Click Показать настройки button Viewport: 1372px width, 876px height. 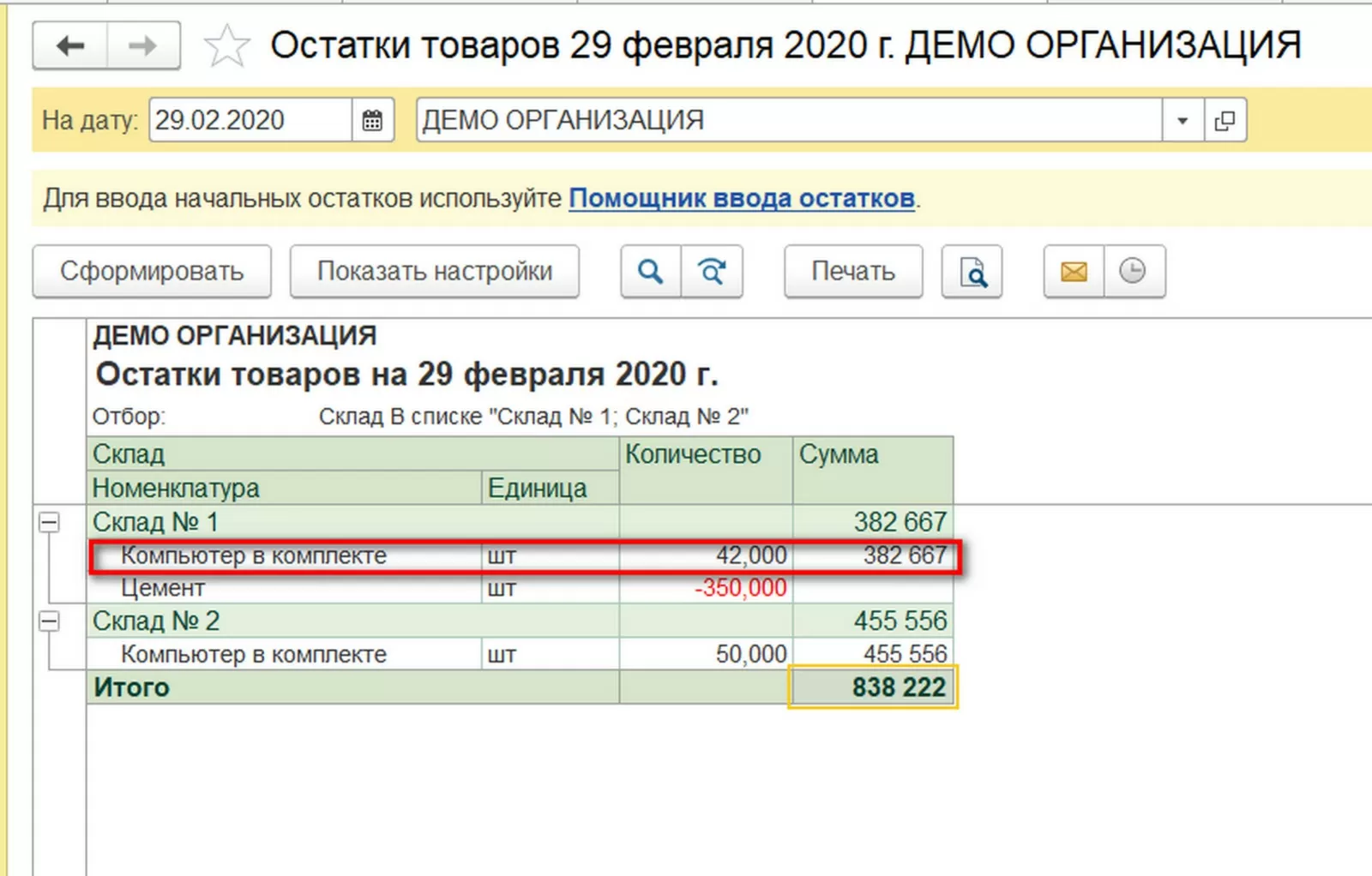click(x=435, y=272)
